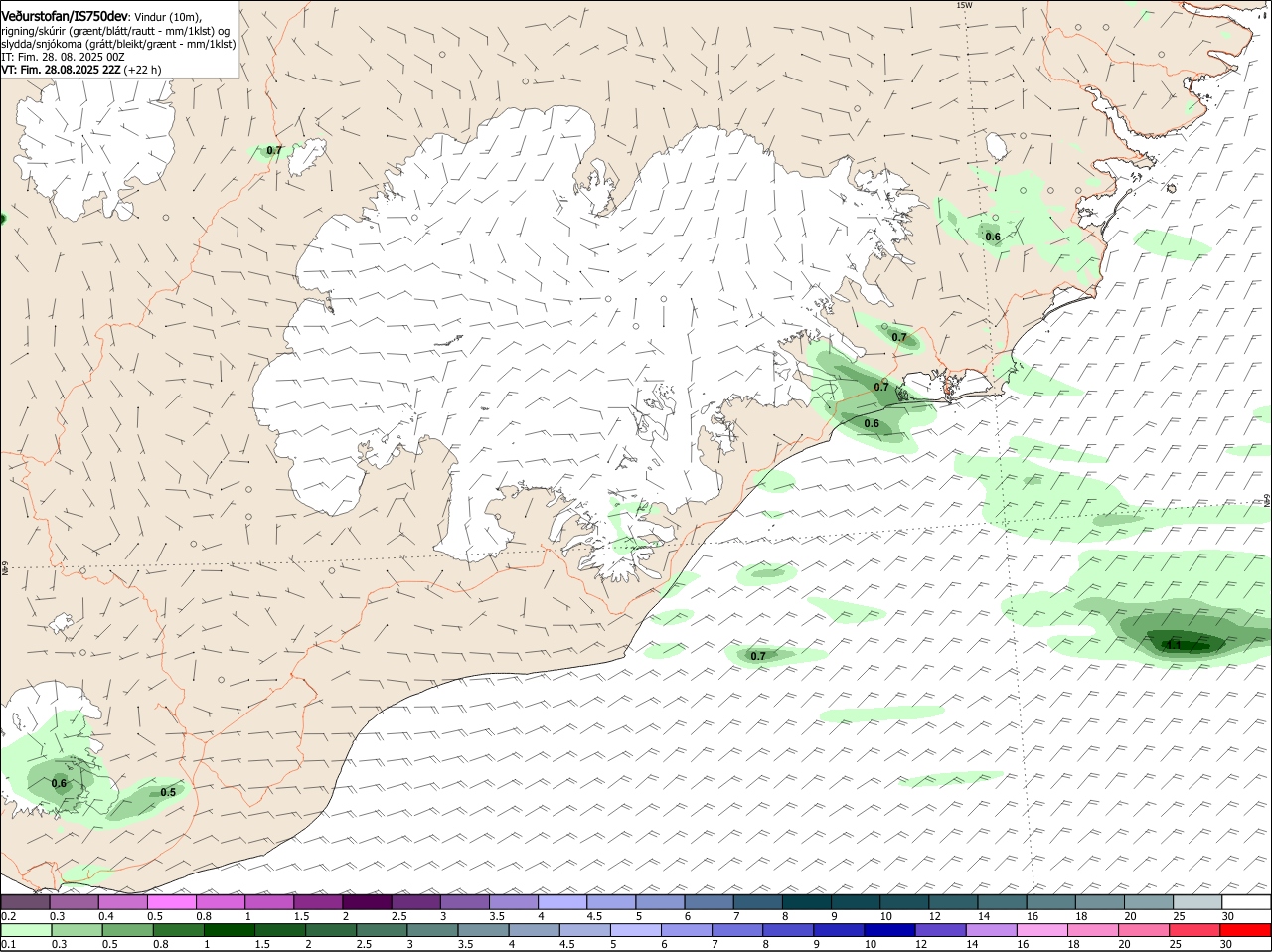Click the 0.1 tick label on the rain scale
Screen dimensions: 1272x952
8,944
